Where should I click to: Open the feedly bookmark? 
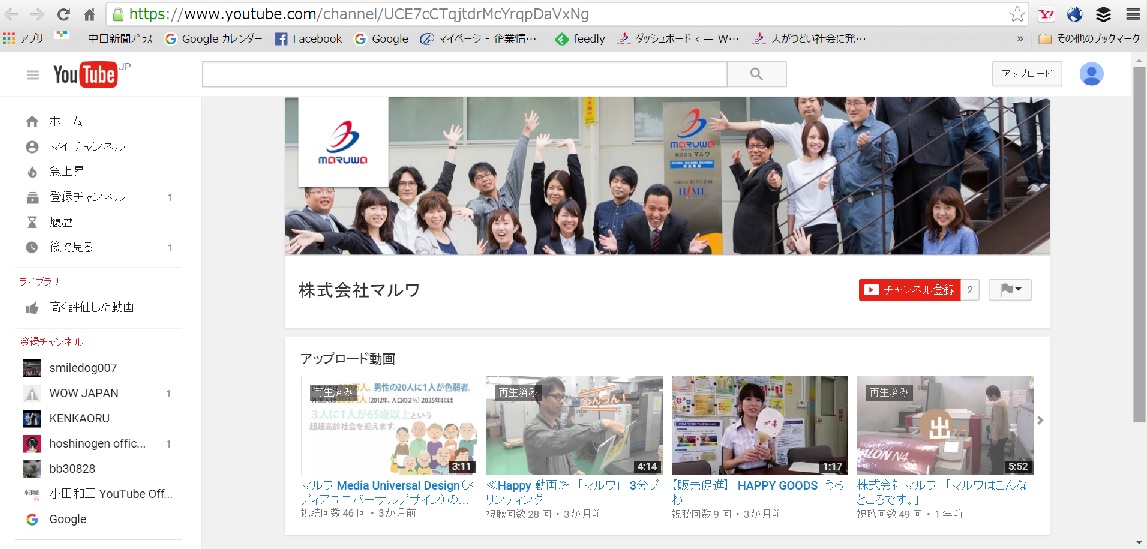click(x=580, y=39)
